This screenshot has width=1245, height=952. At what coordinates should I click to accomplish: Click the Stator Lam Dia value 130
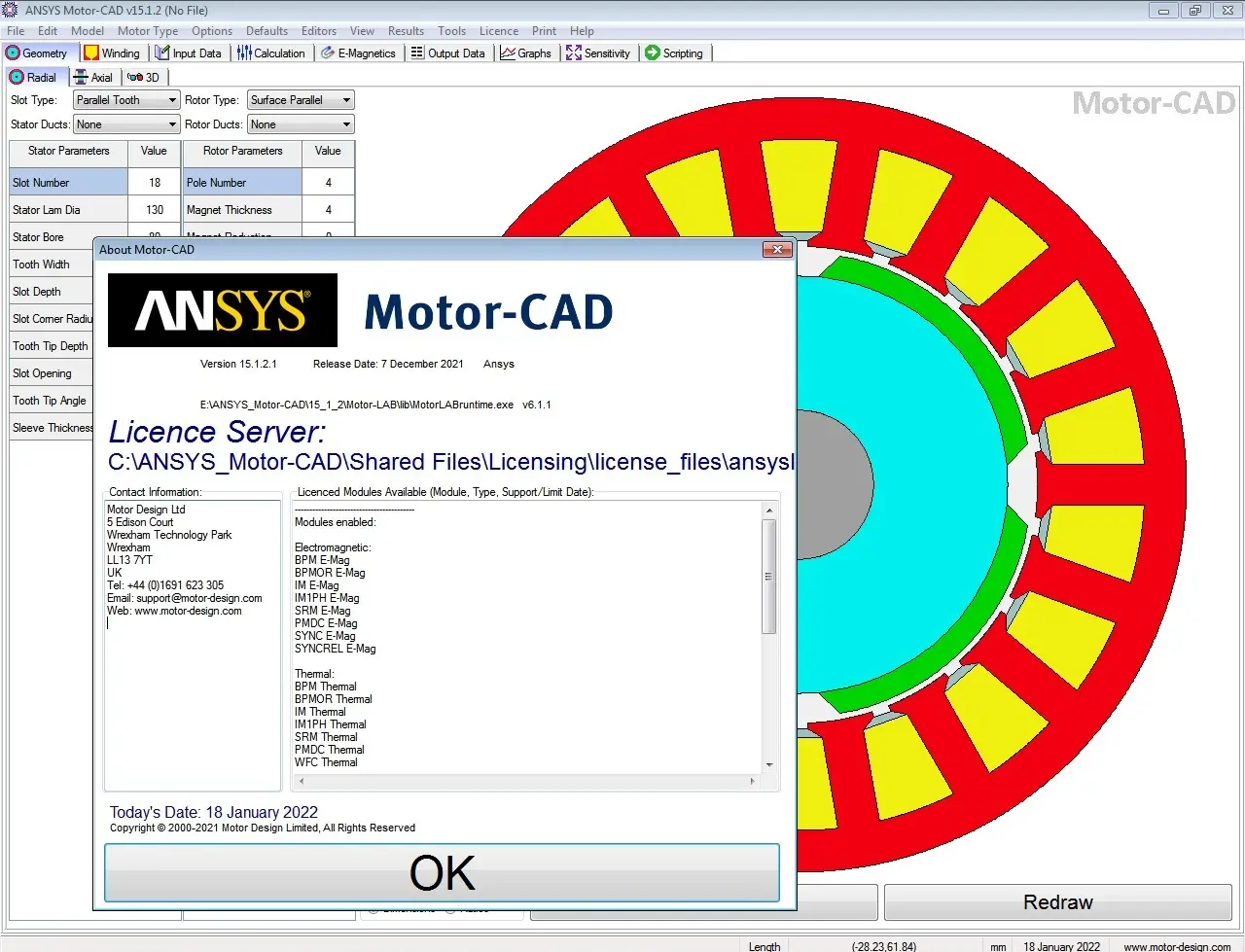coord(154,210)
